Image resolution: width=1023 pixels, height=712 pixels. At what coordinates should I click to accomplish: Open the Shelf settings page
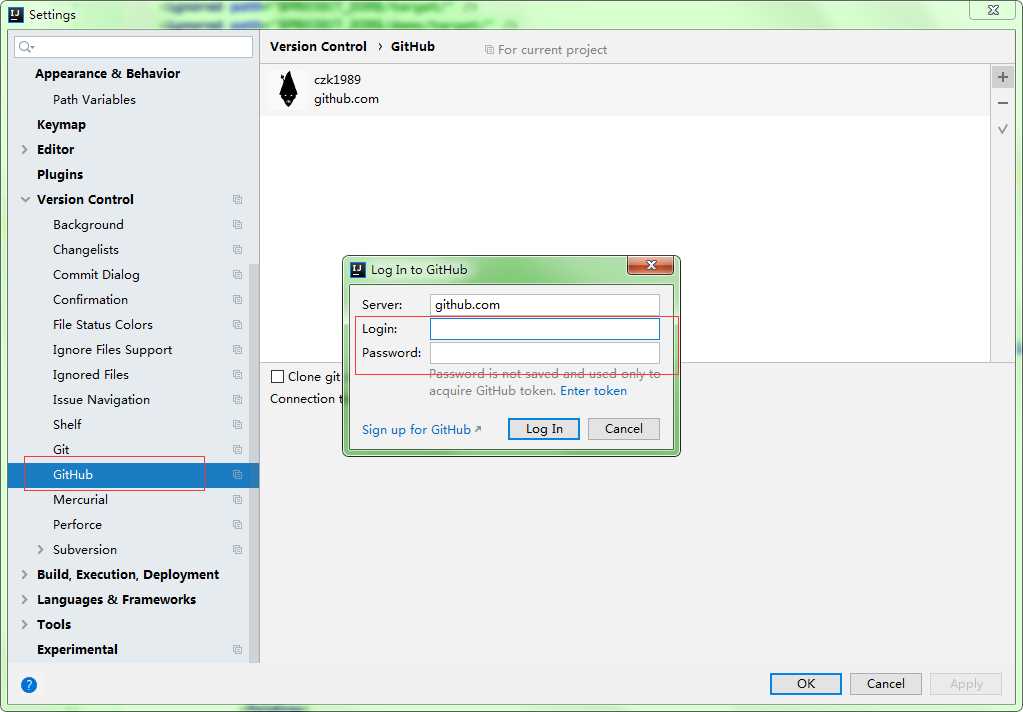pos(67,425)
